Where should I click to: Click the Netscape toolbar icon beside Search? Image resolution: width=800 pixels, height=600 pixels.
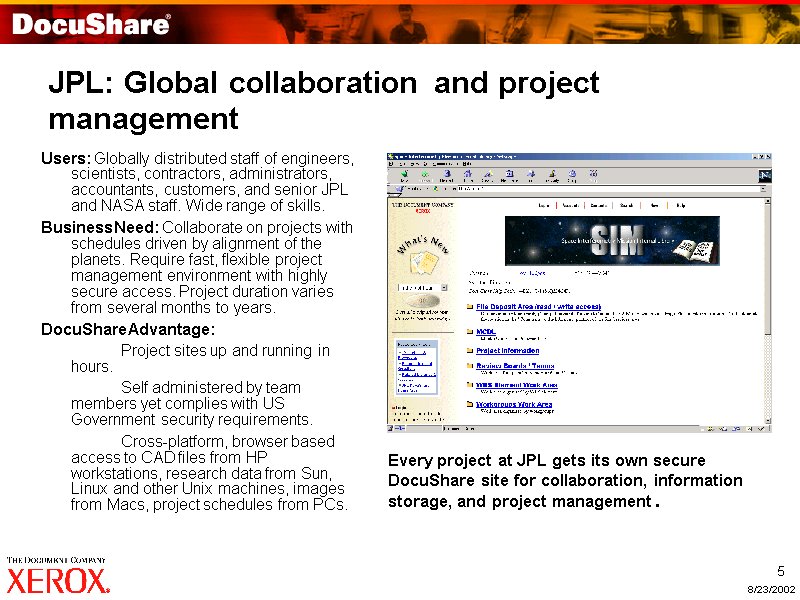509,174
